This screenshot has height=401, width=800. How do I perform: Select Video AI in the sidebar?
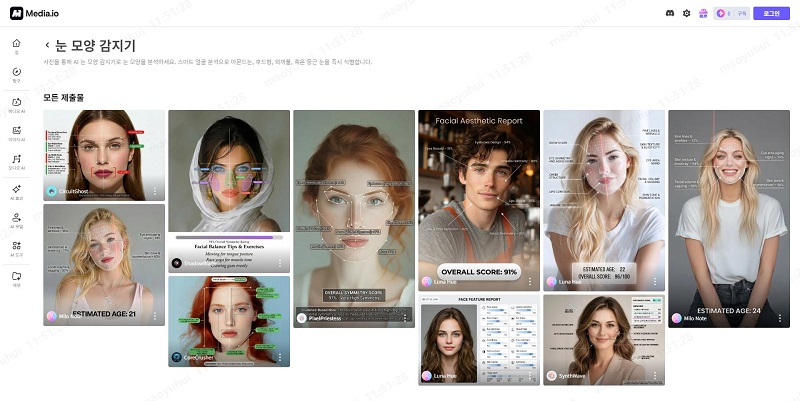[16, 103]
